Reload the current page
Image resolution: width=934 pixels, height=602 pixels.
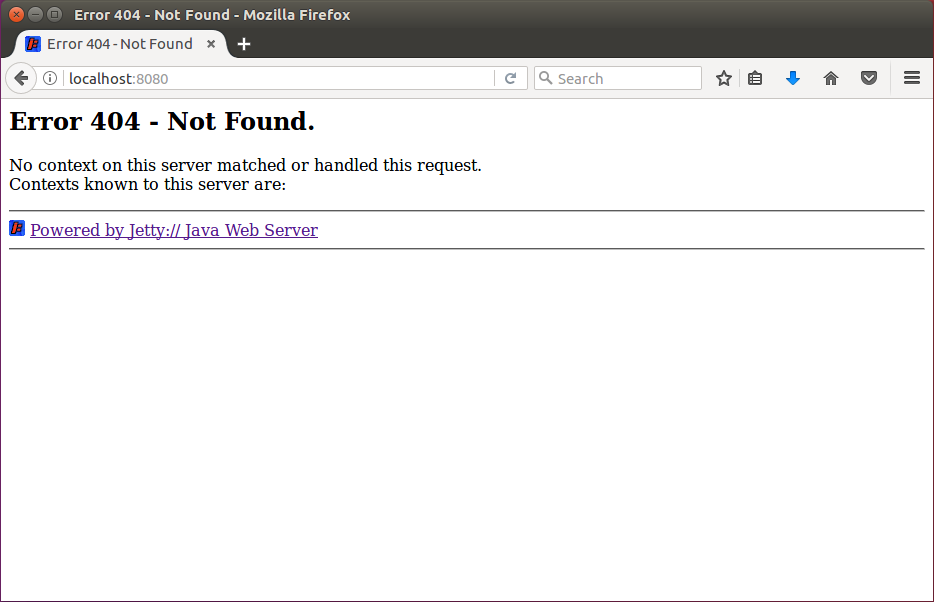click(510, 78)
